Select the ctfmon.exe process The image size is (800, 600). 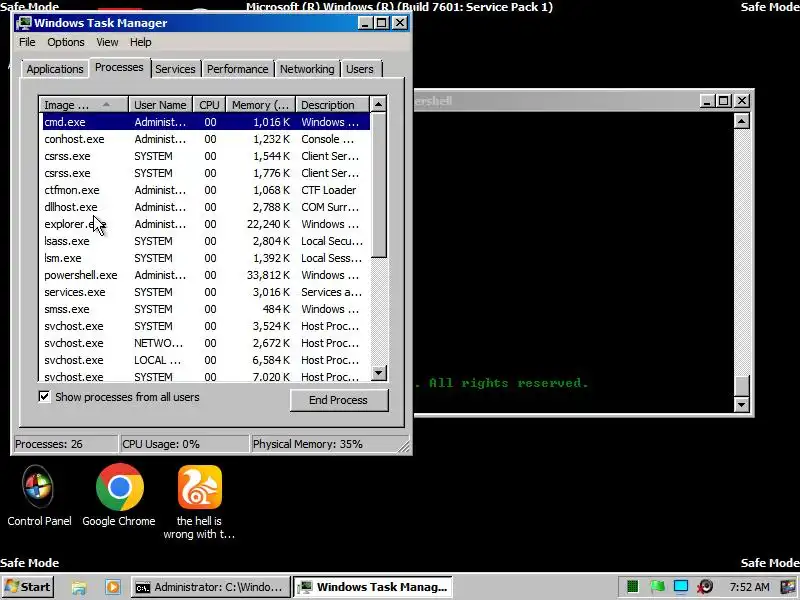tap(206, 190)
